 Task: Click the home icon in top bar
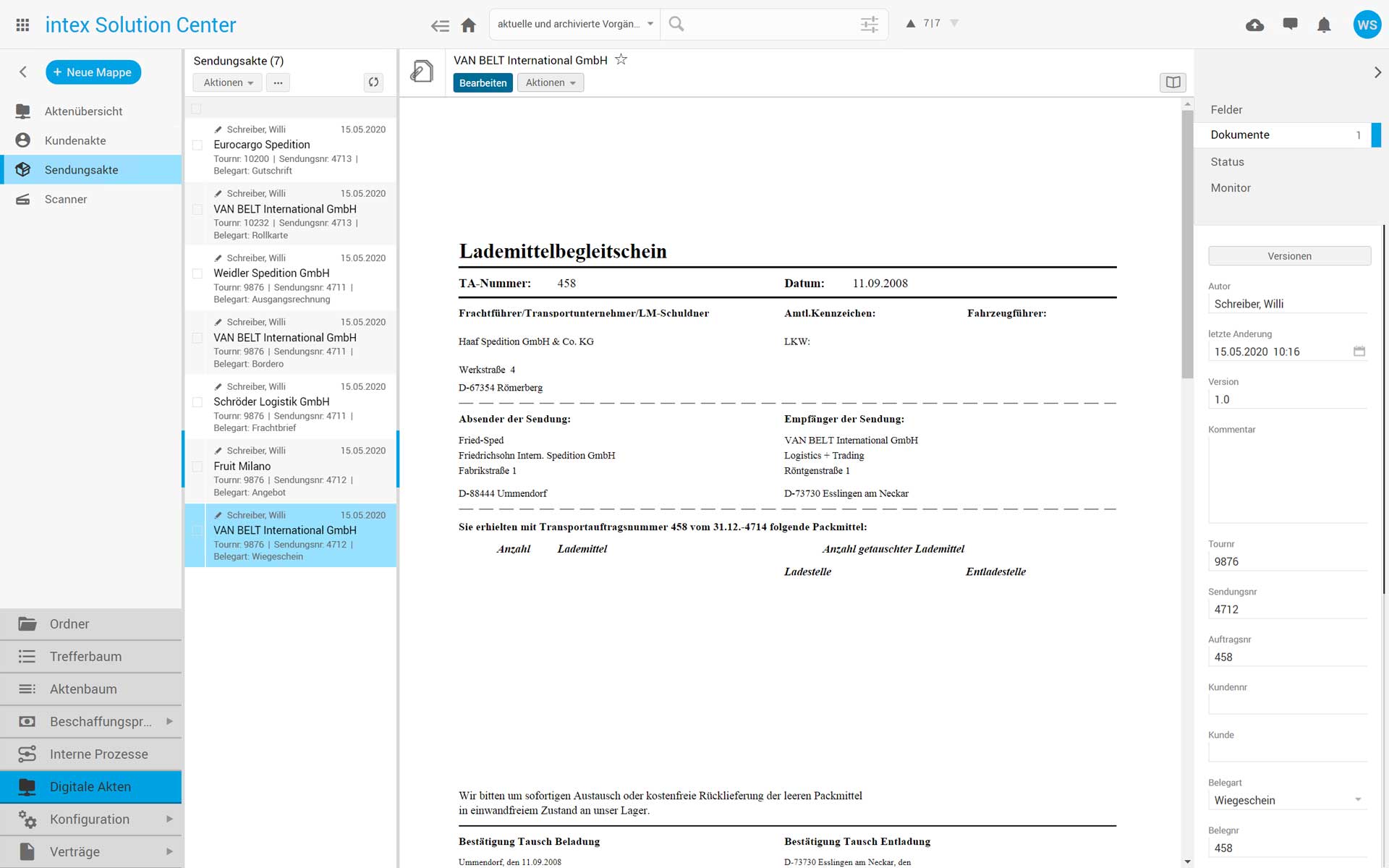[468, 25]
